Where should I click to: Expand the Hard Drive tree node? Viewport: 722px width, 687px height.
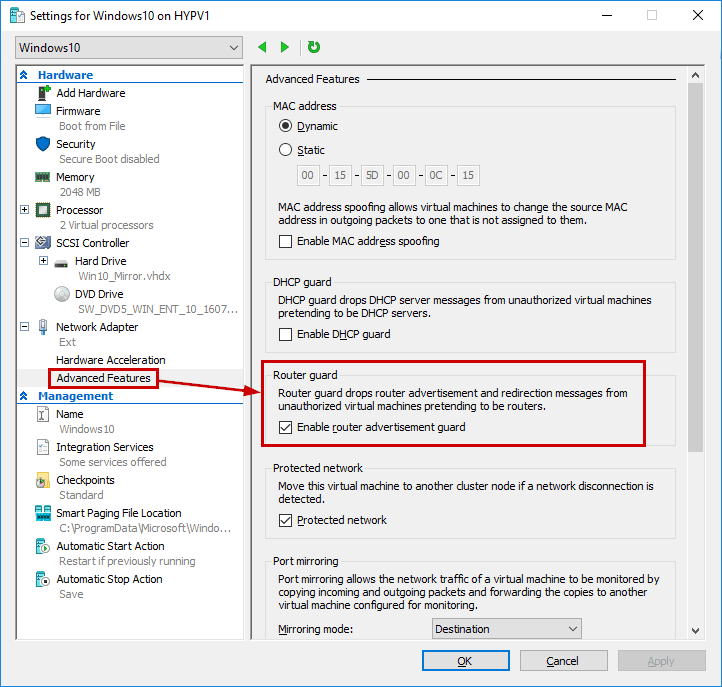pos(43,261)
